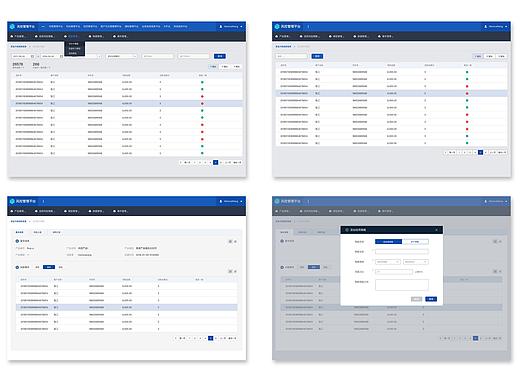Screen dimensions: 520x390
Task: Collapse the list section via arrow, bottom-left mockup
Action: 235,271
